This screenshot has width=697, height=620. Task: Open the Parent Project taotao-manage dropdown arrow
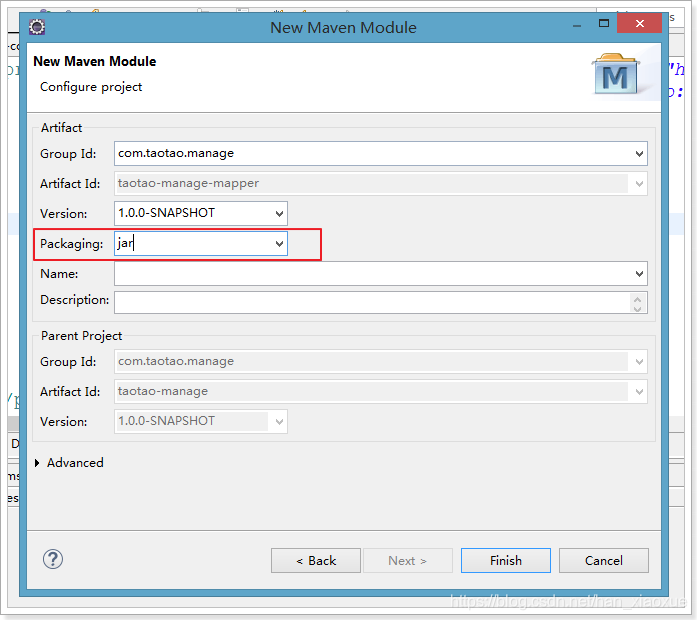(639, 392)
